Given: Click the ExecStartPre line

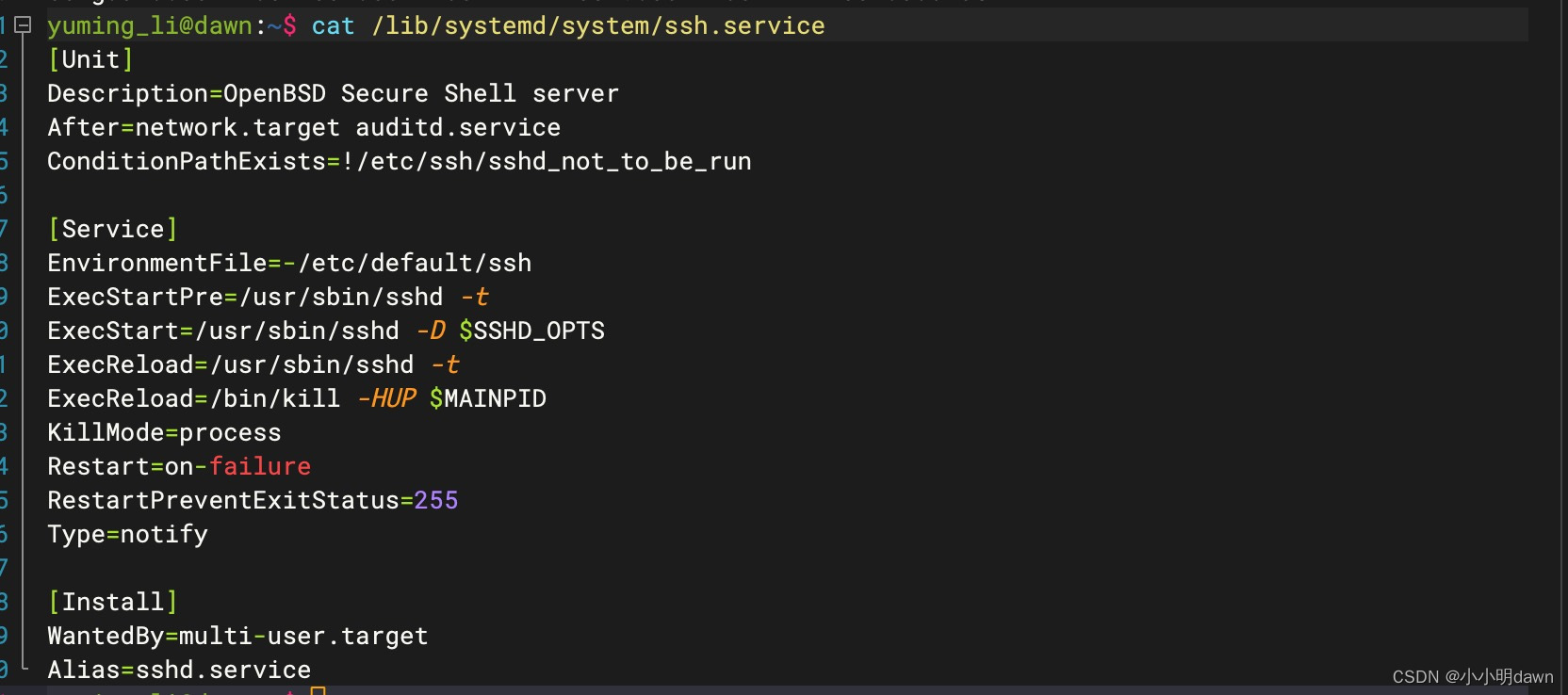Looking at the screenshot, I should tap(268, 297).
